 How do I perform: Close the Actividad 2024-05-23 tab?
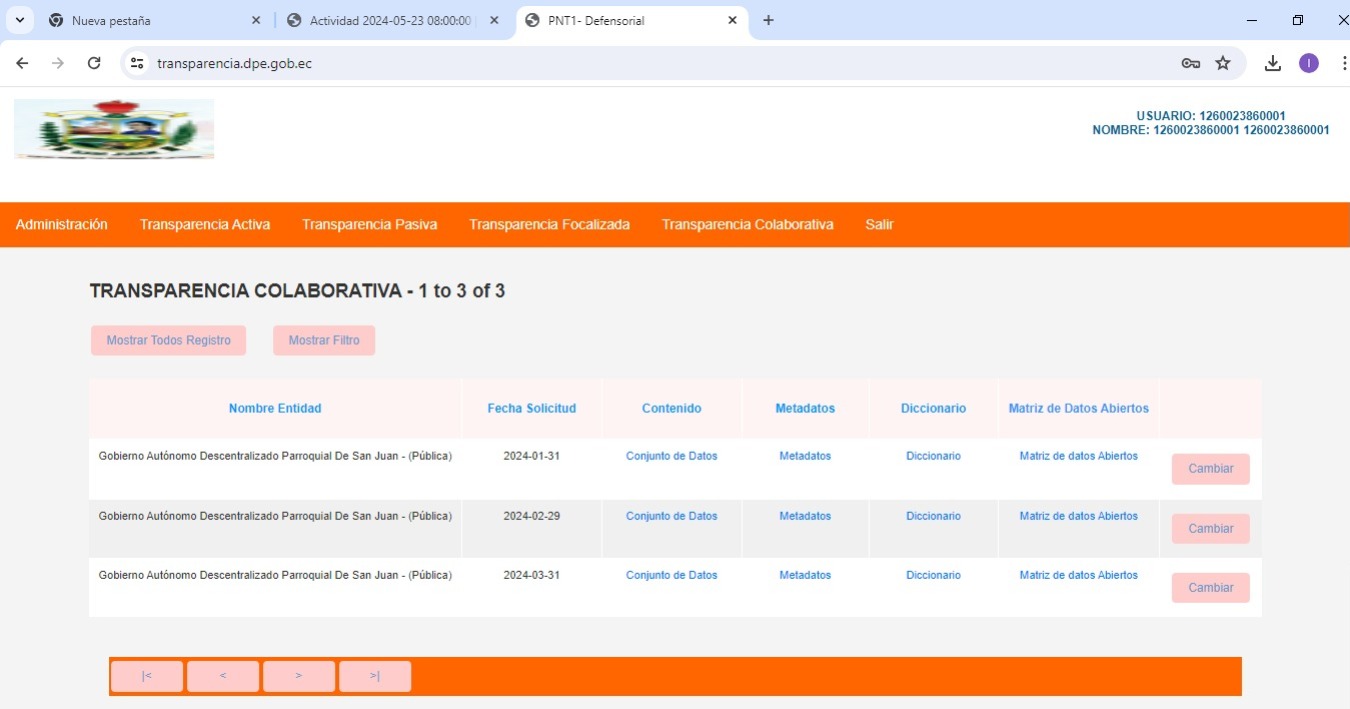click(x=494, y=20)
